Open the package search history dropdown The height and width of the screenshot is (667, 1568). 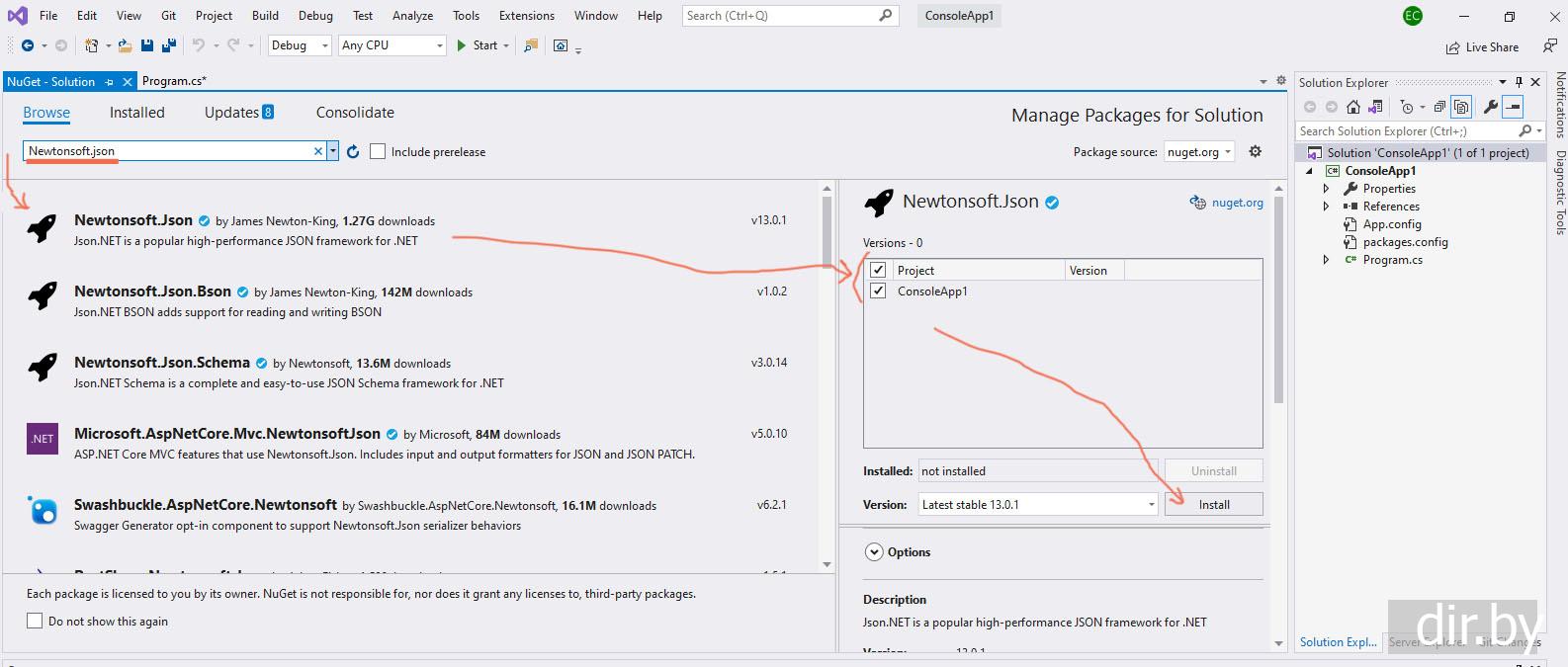pyautogui.click(x=333, y=151)
